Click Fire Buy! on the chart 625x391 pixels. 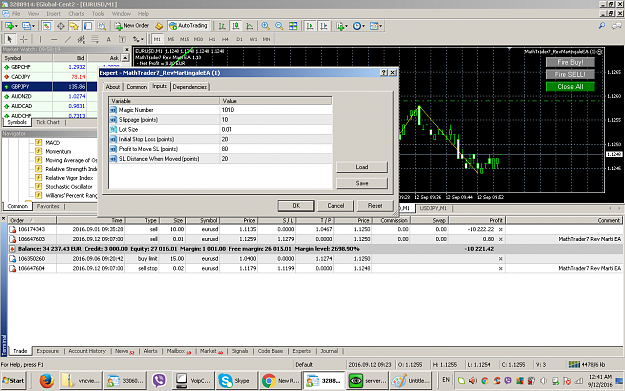coord(570,62)
